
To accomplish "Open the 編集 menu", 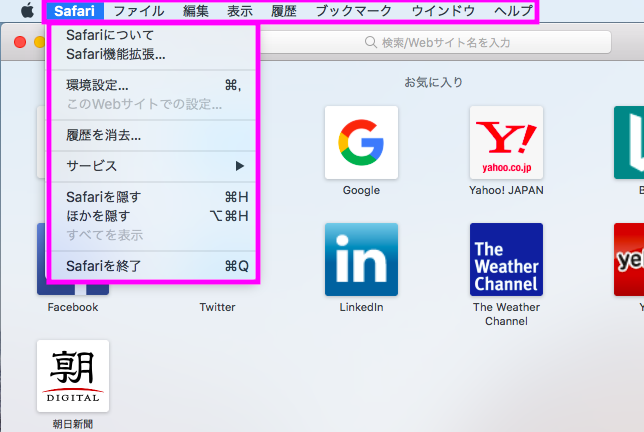I will [x=196, y=11].
